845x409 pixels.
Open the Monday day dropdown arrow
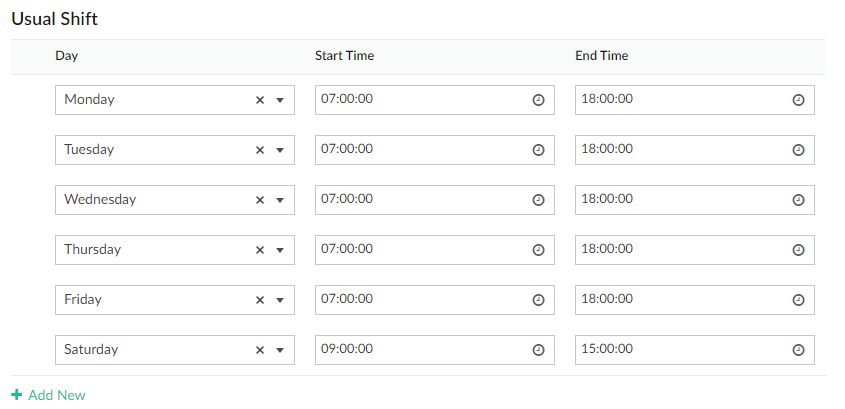tap(280, 100)
